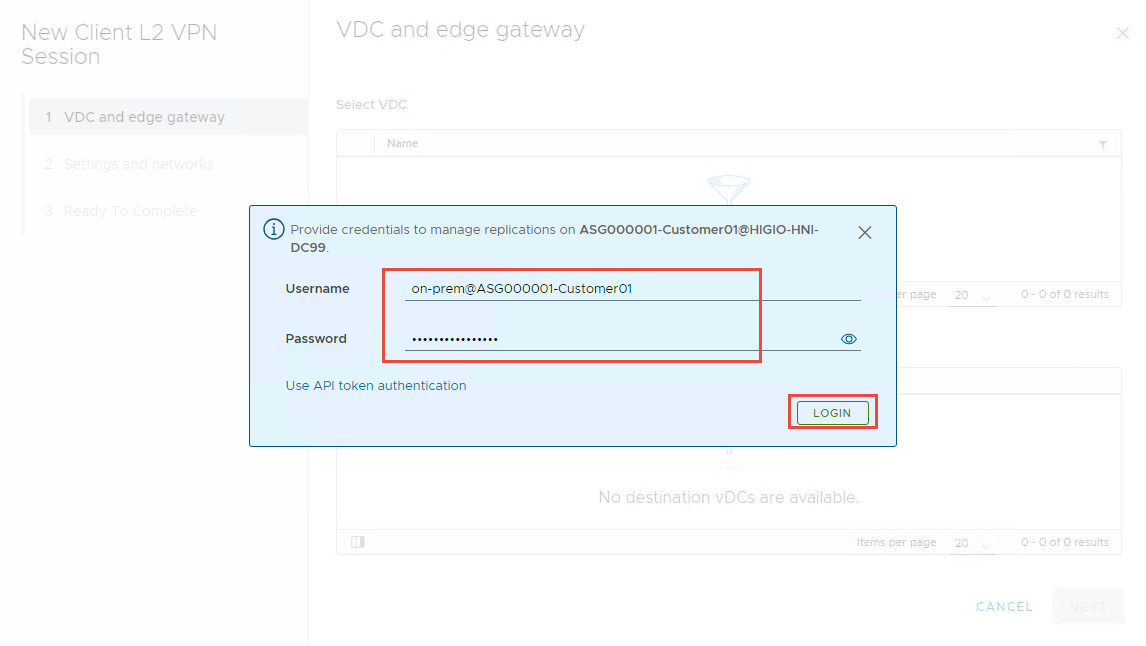This screenshot has width=1146, height=646.
Task: Click the Username input field
Action: 632,289
